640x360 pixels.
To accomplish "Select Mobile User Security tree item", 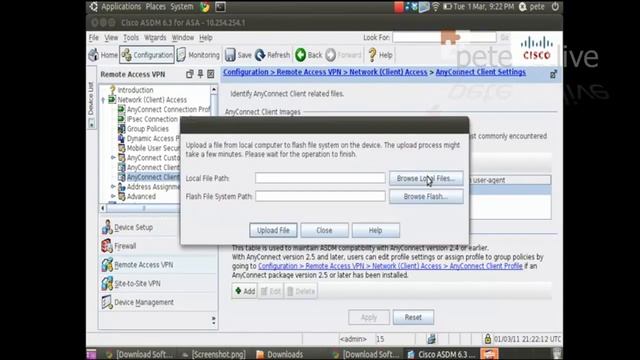I will click(x=153, y=148).
